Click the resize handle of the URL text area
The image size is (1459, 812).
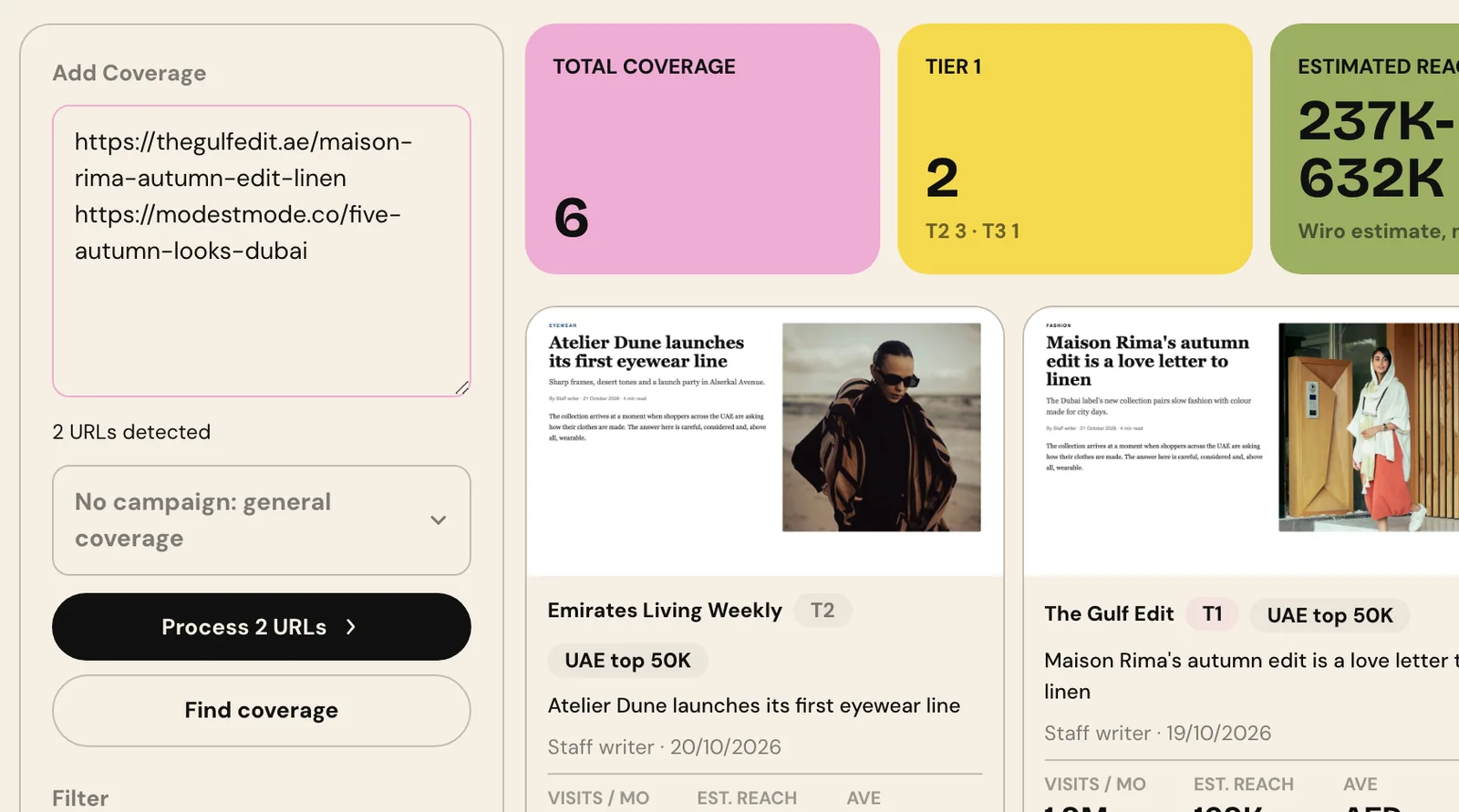coord(462,388)
